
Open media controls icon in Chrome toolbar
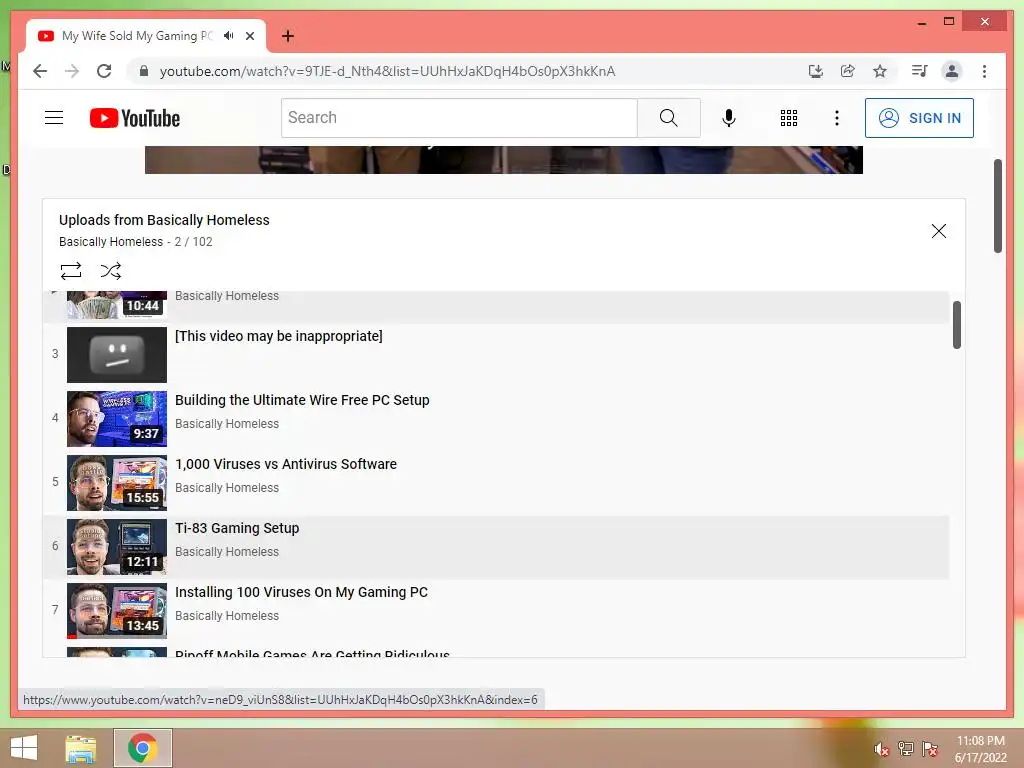pyautogui.click(x=919, y=71)
